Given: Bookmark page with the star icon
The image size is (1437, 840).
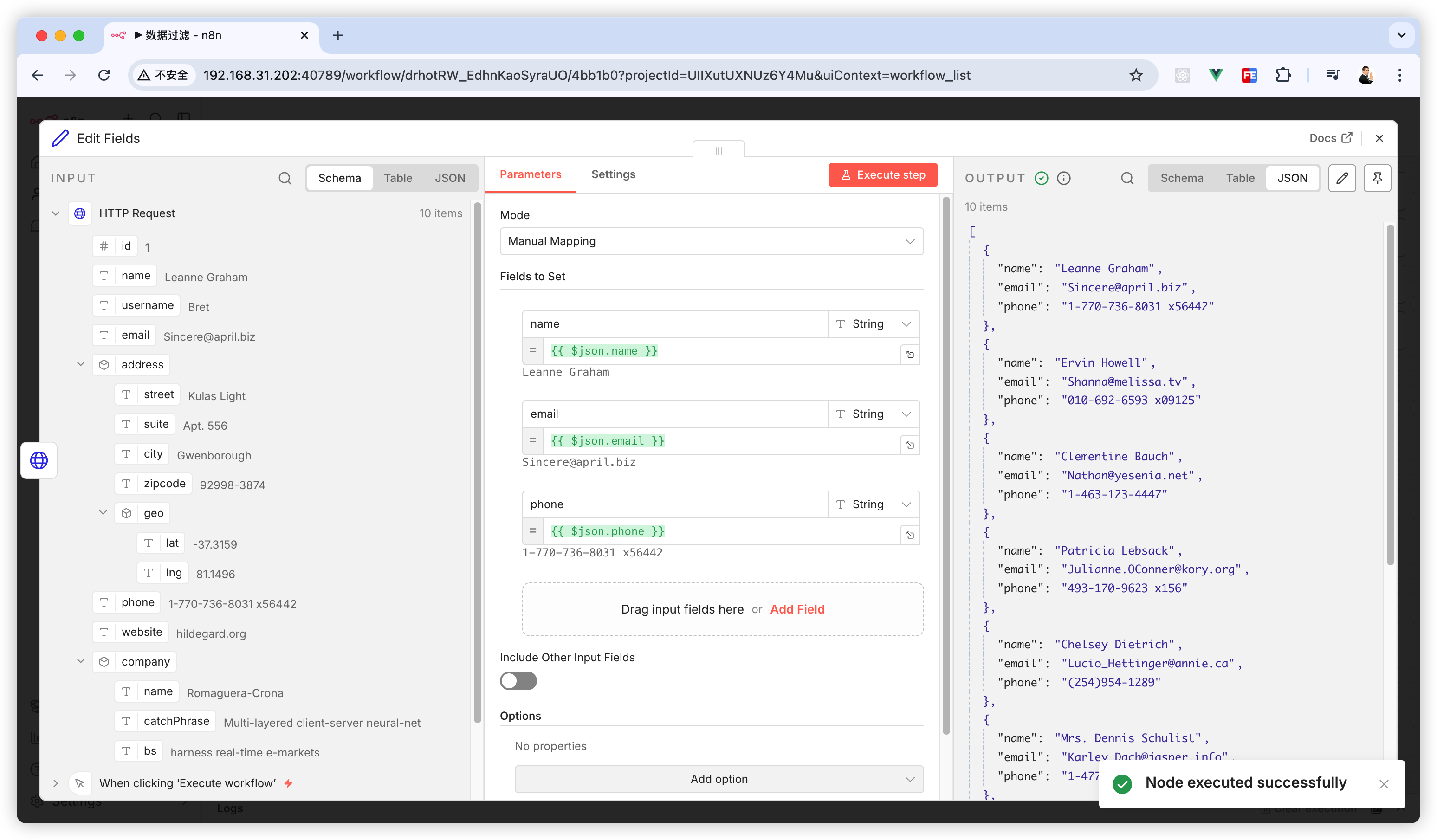Looking at the screenshot, I should [x=1135, y=75].
